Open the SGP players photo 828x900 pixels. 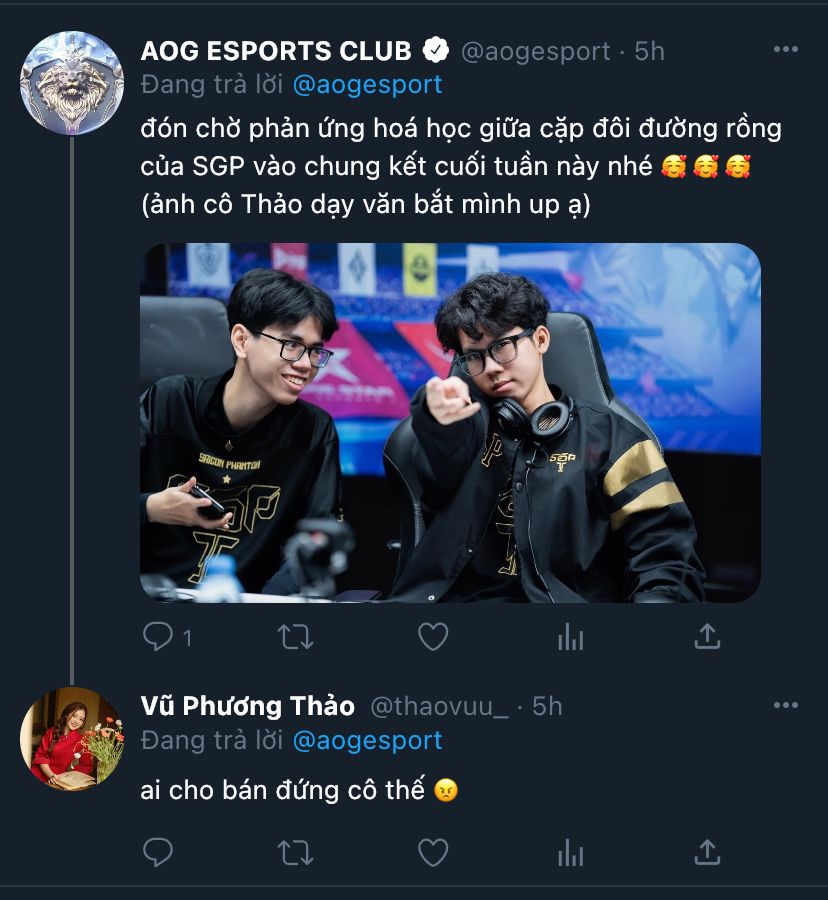pyautogui.click(x=450, y=422)
